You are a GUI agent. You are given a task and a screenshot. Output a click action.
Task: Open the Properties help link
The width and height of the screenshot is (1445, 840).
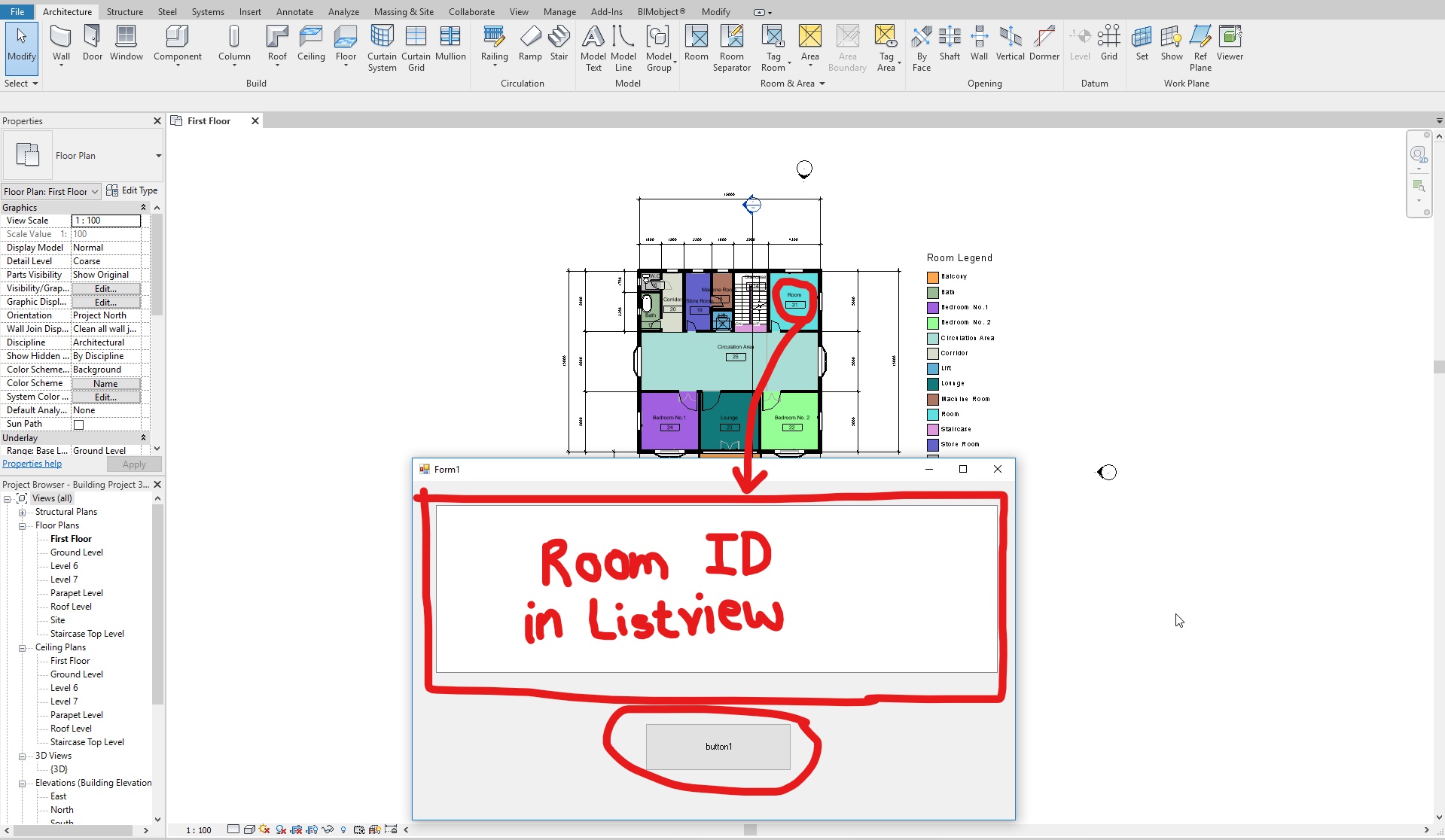coord(32,463)
